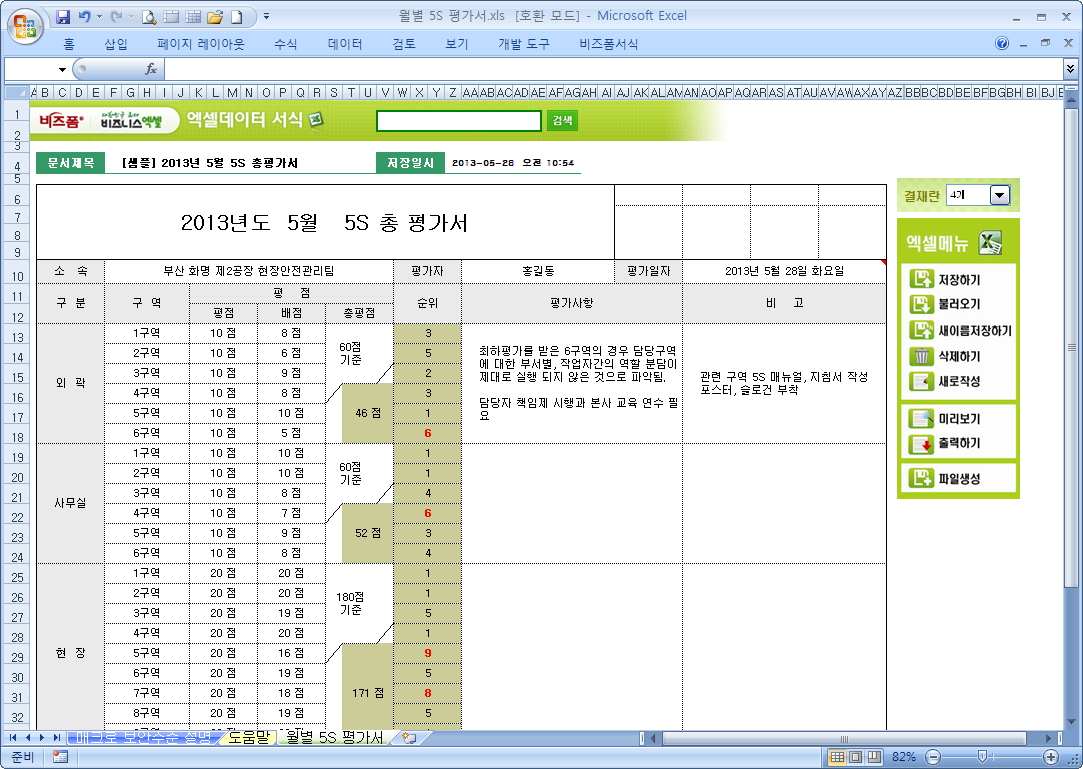Image resolution: width=1083 pixels, height=769 pixels.
Task: Open the 홈 ribbon tab
Action: (68, 44)
